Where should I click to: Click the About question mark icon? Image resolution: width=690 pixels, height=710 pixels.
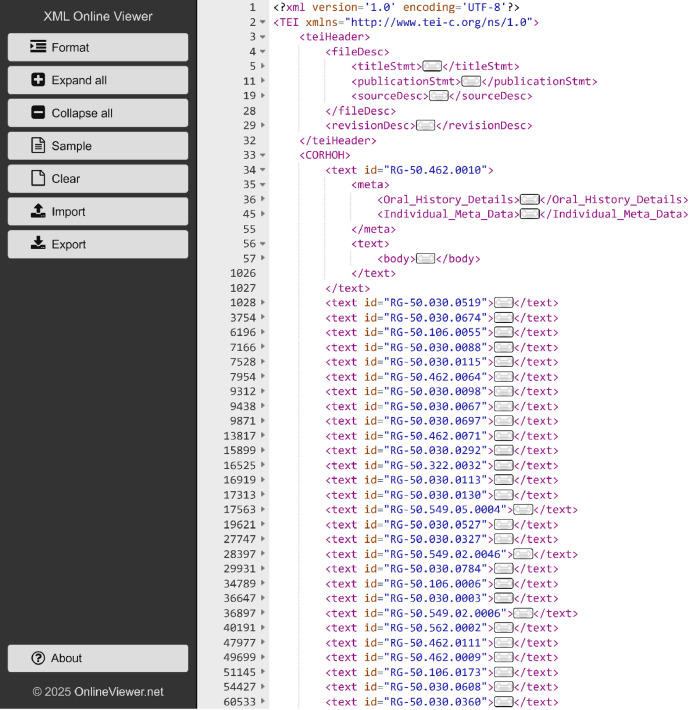(x=38, y=658)
